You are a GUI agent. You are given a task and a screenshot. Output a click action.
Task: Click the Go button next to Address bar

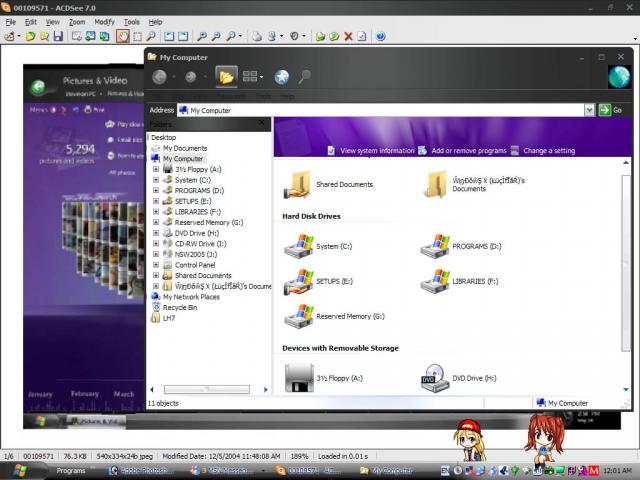tap(610, 110)
